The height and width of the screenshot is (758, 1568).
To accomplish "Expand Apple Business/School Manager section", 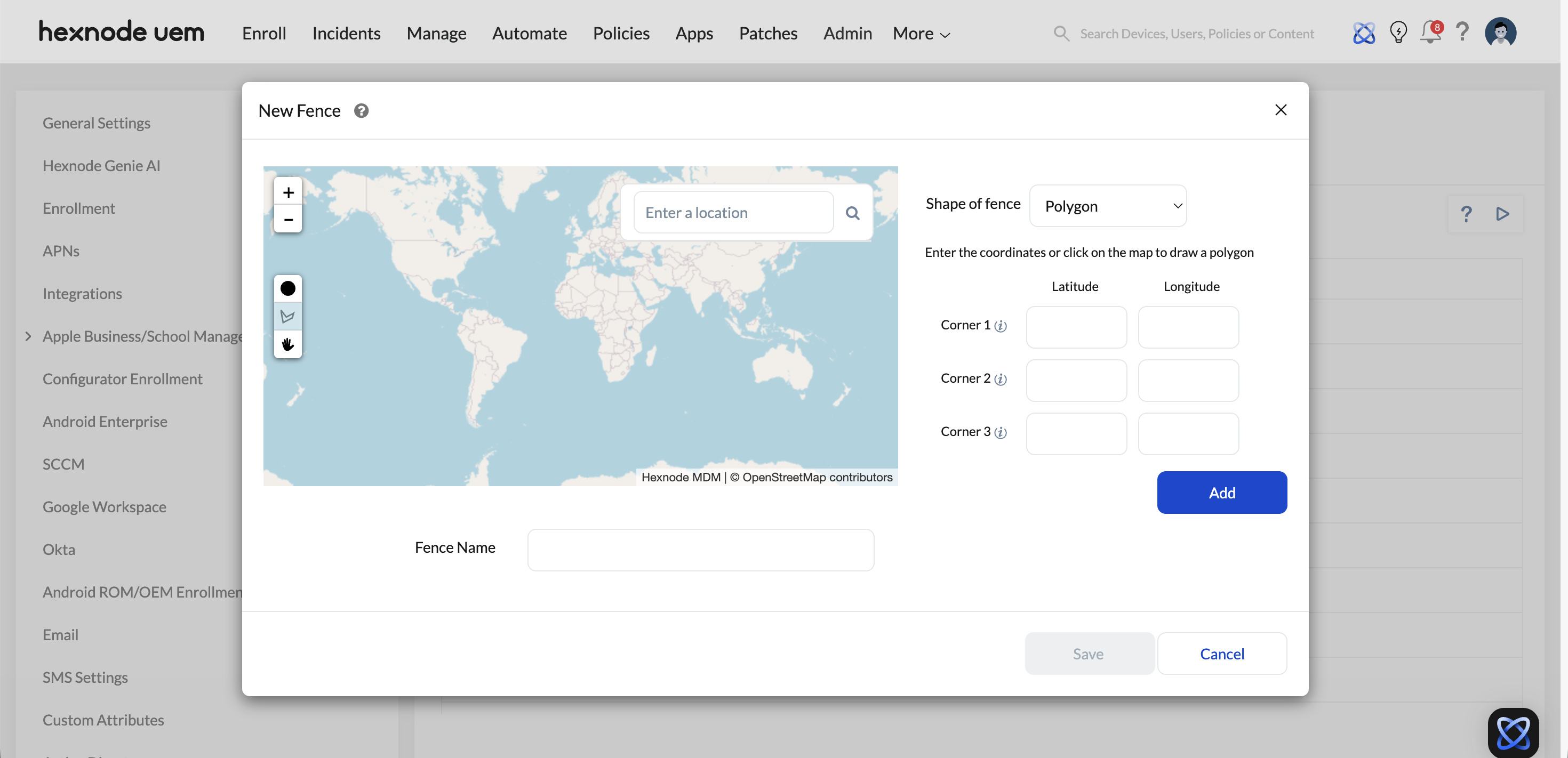I will [x=28, y=336].
